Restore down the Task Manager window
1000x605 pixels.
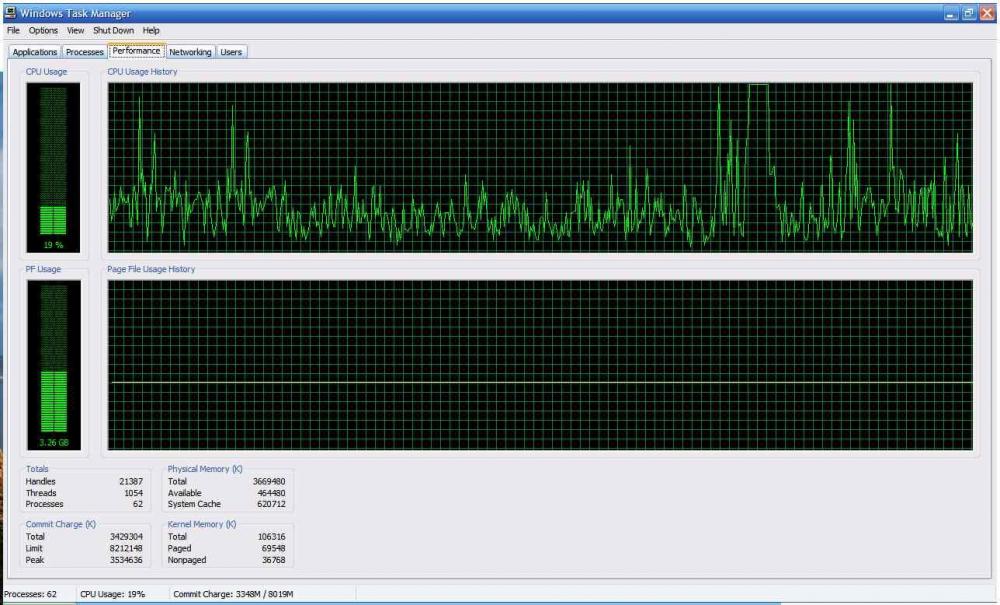point(969,13)
